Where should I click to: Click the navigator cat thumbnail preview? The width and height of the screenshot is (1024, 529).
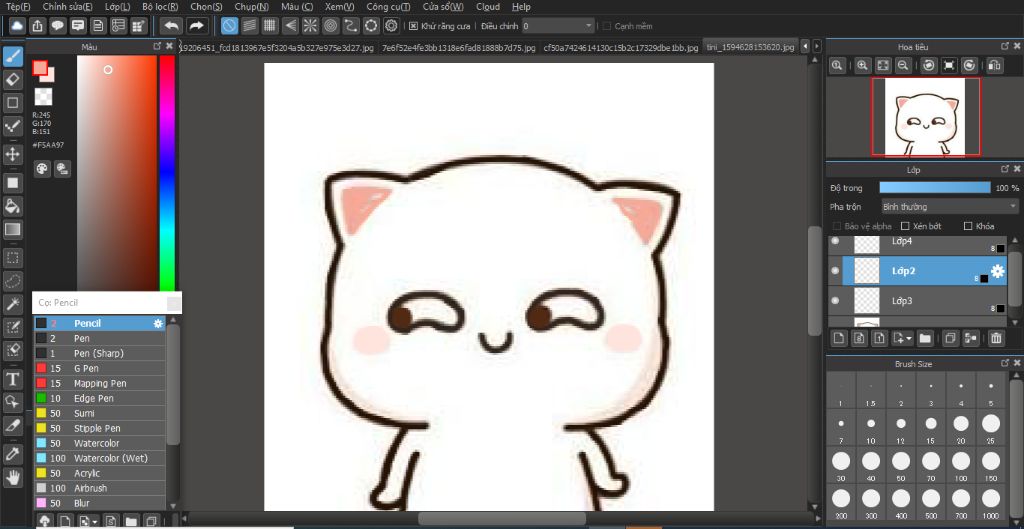pos(925,117)
